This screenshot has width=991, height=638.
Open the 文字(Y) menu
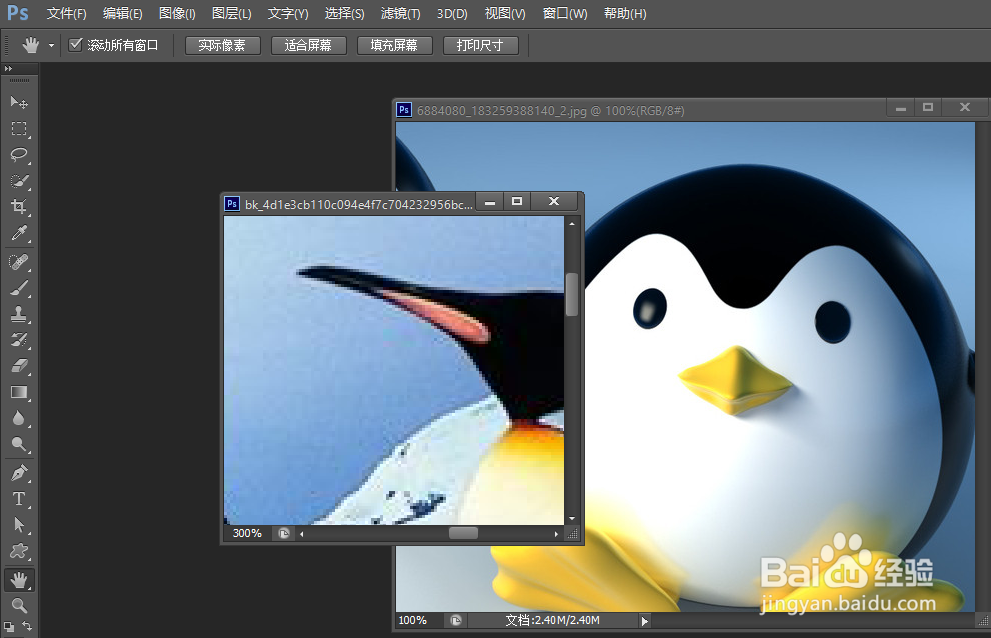point(288,13)
